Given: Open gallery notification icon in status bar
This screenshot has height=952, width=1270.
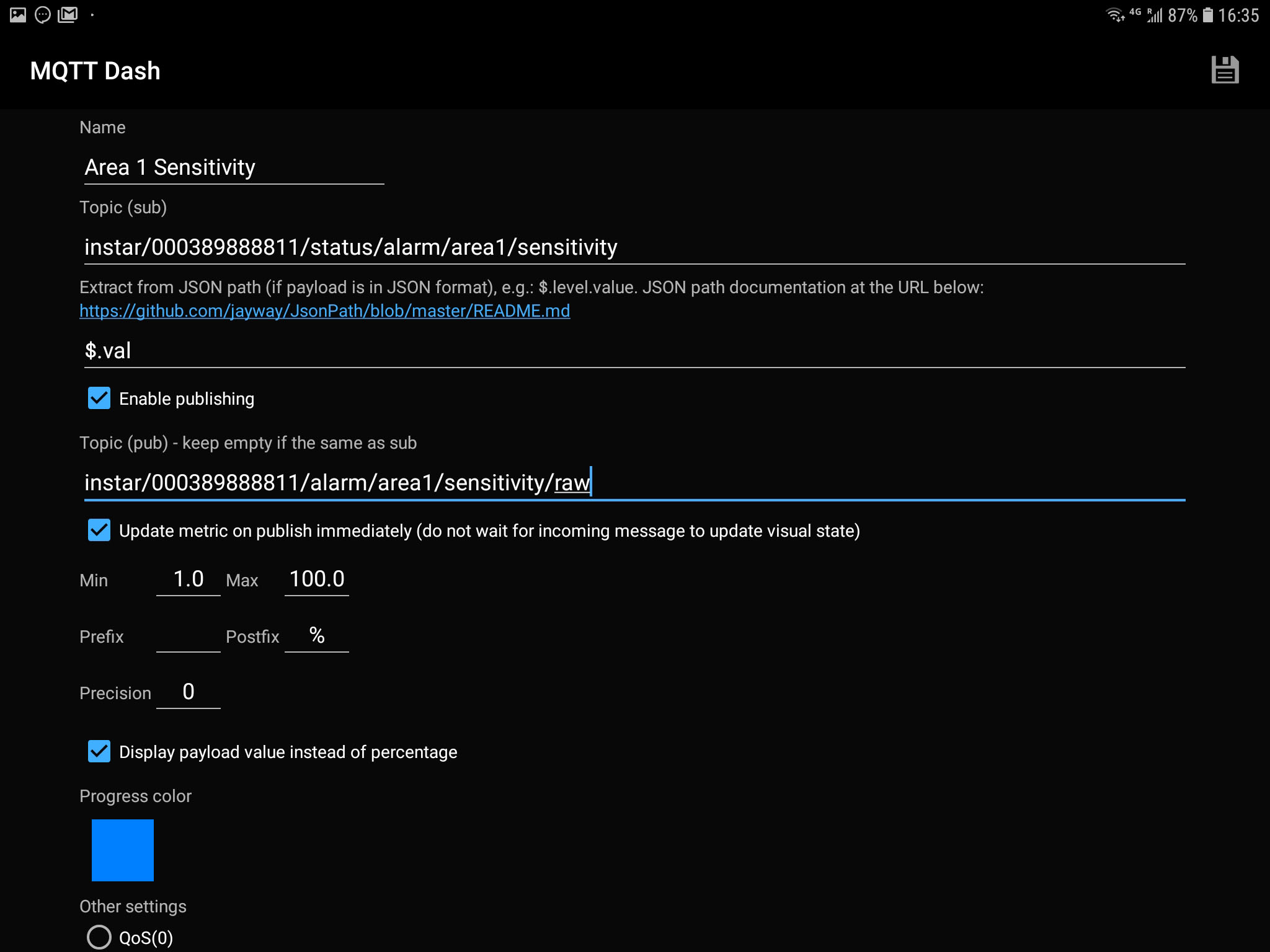Looking at the screenshot, I should 18,14.
